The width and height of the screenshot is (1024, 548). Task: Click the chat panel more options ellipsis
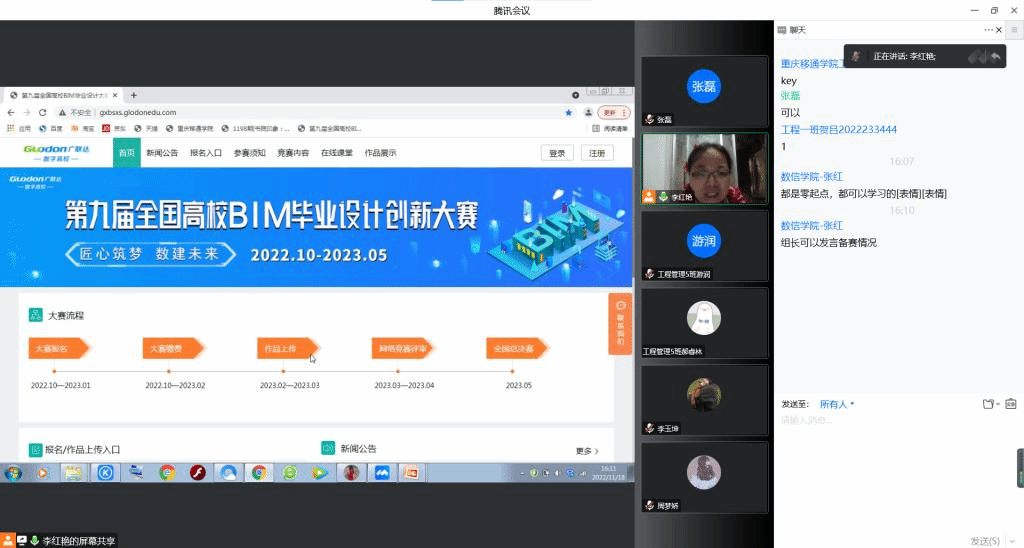coord(988,30)
